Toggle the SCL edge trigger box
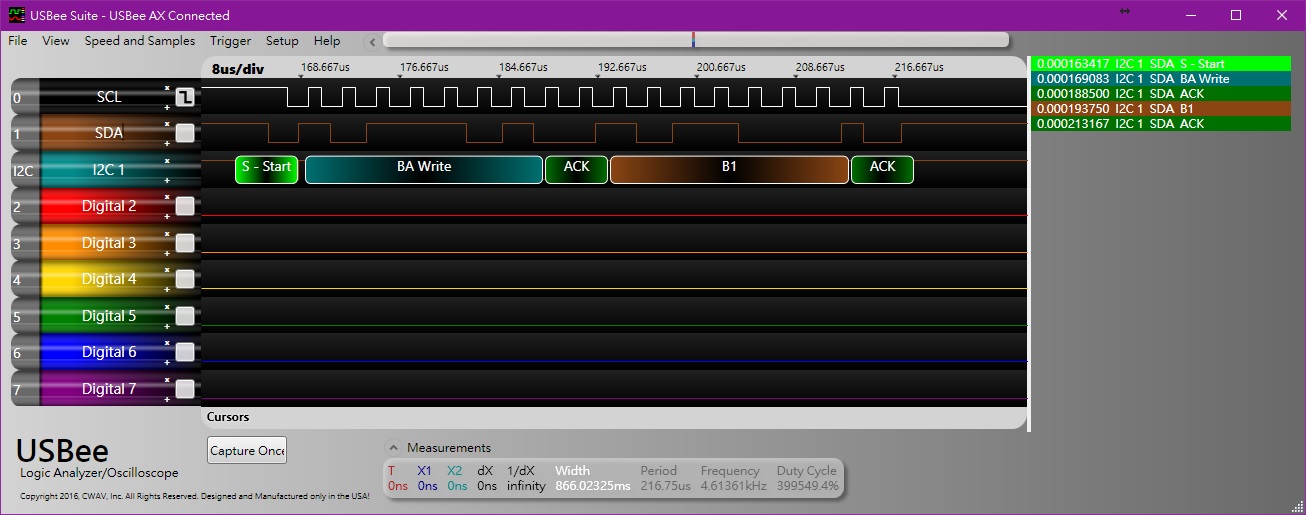The height and width of the screenshot is (515, 1306). 185,97
